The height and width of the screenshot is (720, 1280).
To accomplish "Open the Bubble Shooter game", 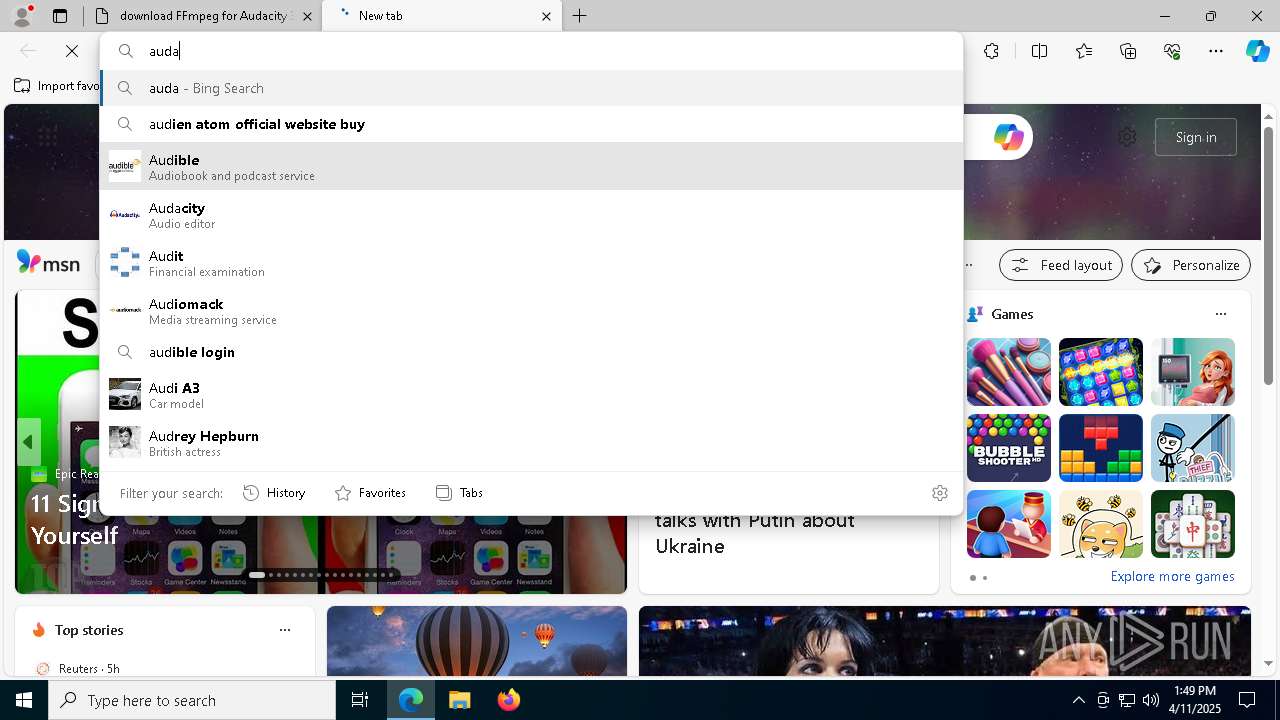I will (x=1009, y=448).
